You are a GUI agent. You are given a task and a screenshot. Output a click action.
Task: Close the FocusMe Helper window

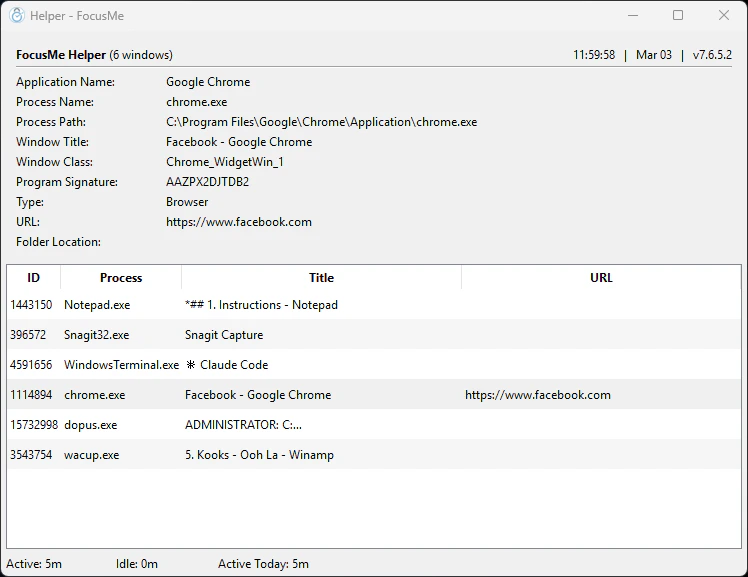724,15
